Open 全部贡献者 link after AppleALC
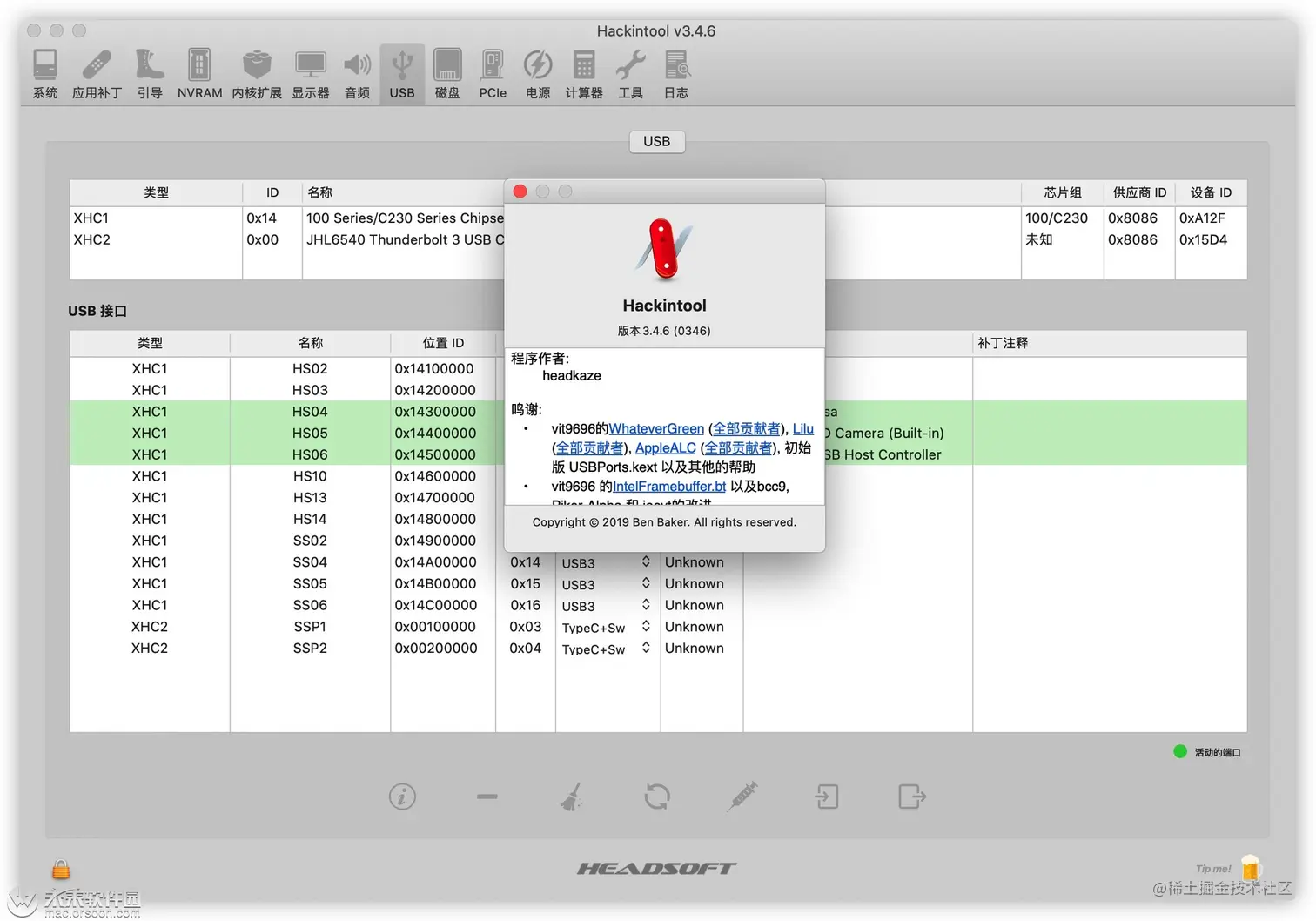The width and height of the screenshot is (1316, 921). tap(738, 447)
